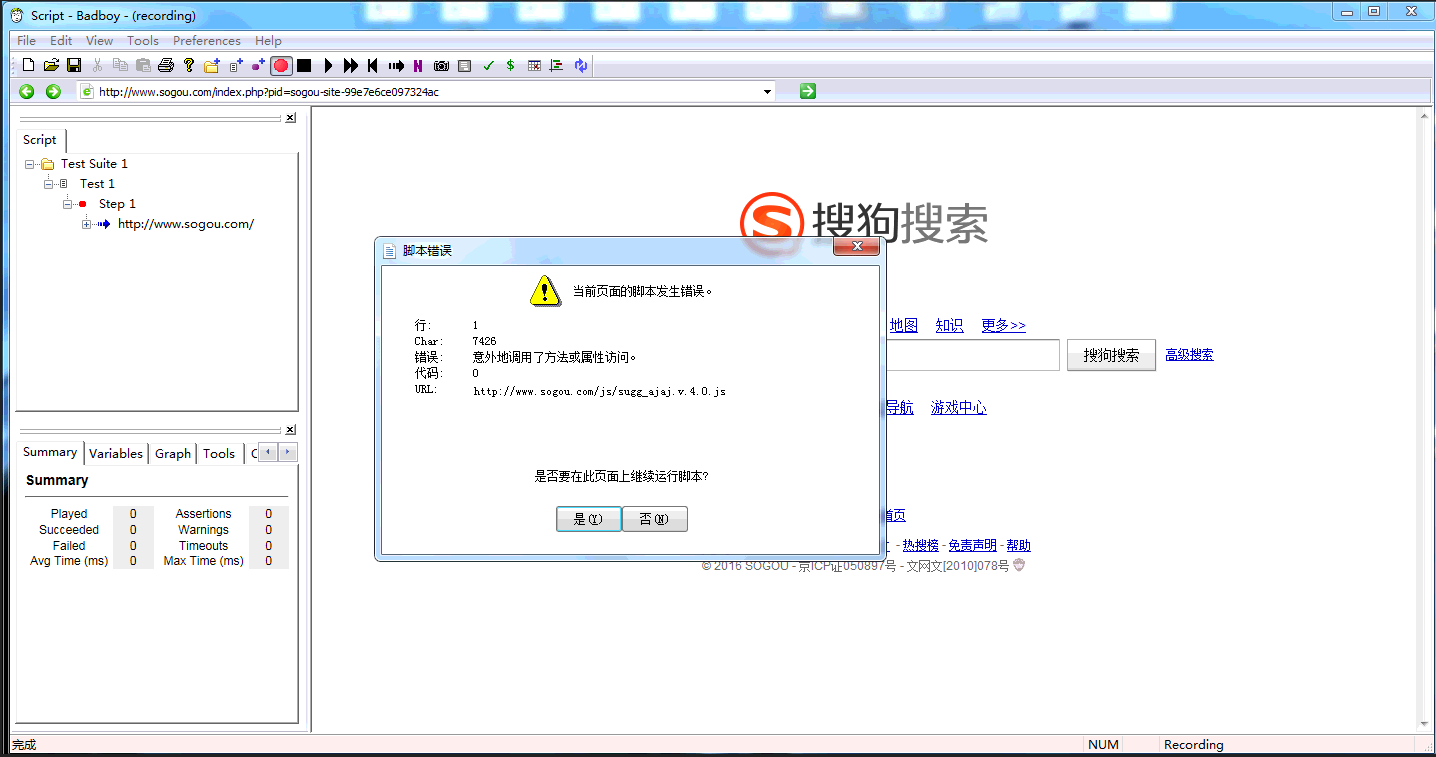Viewport: 1436px width, 757px height.
Task: Collapse the Test 1 node
Action: 49,184
